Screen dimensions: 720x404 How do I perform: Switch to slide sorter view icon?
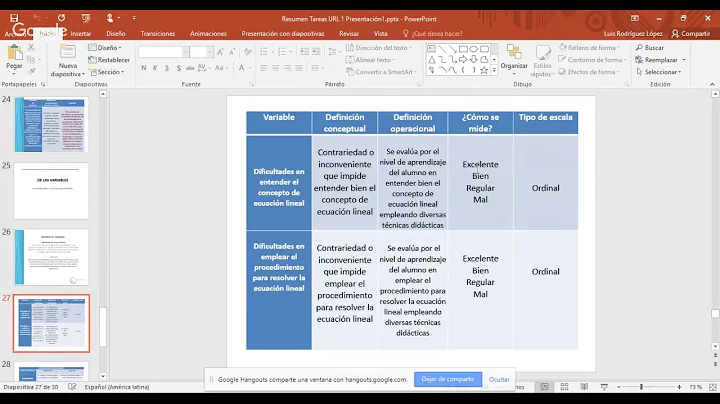[564, 387]
